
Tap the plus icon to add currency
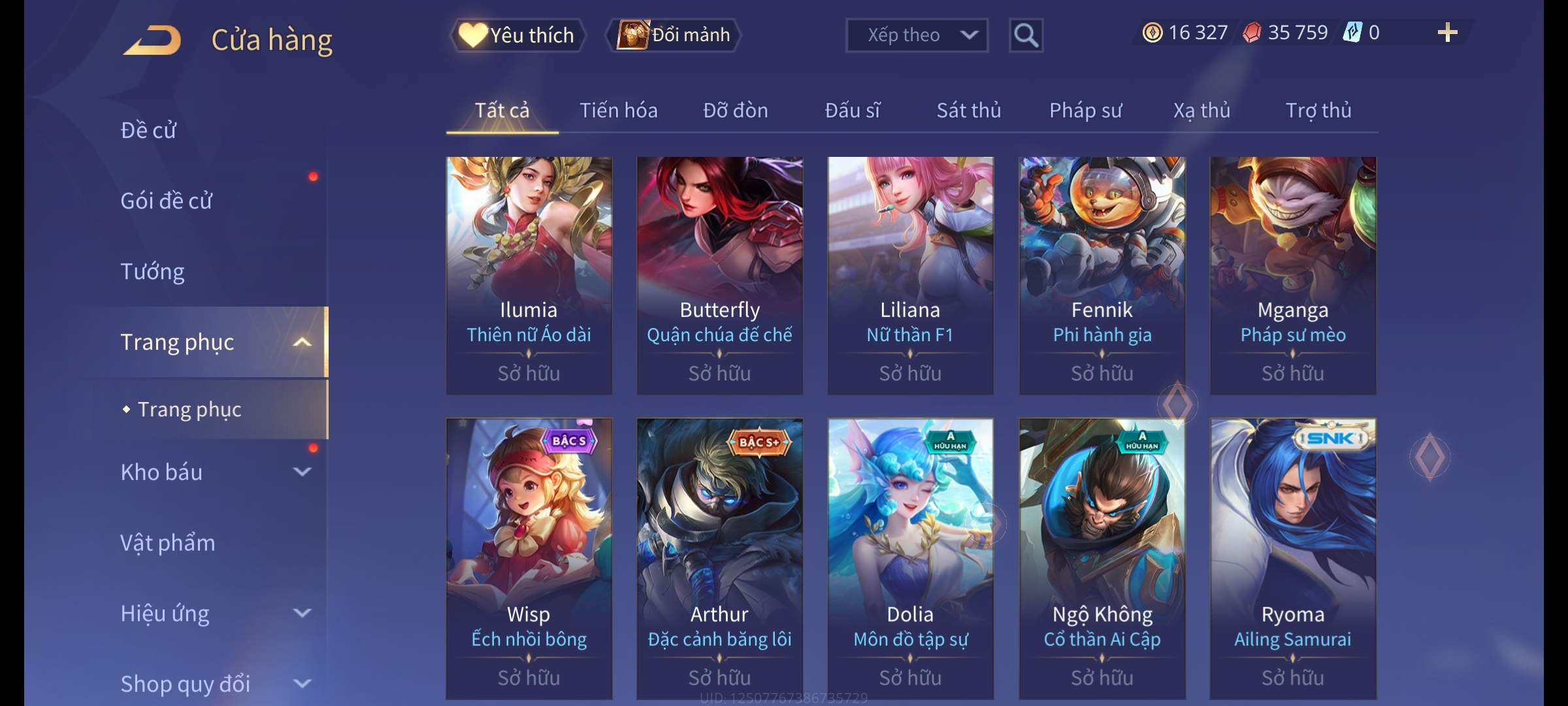(x=1447, y=33)
